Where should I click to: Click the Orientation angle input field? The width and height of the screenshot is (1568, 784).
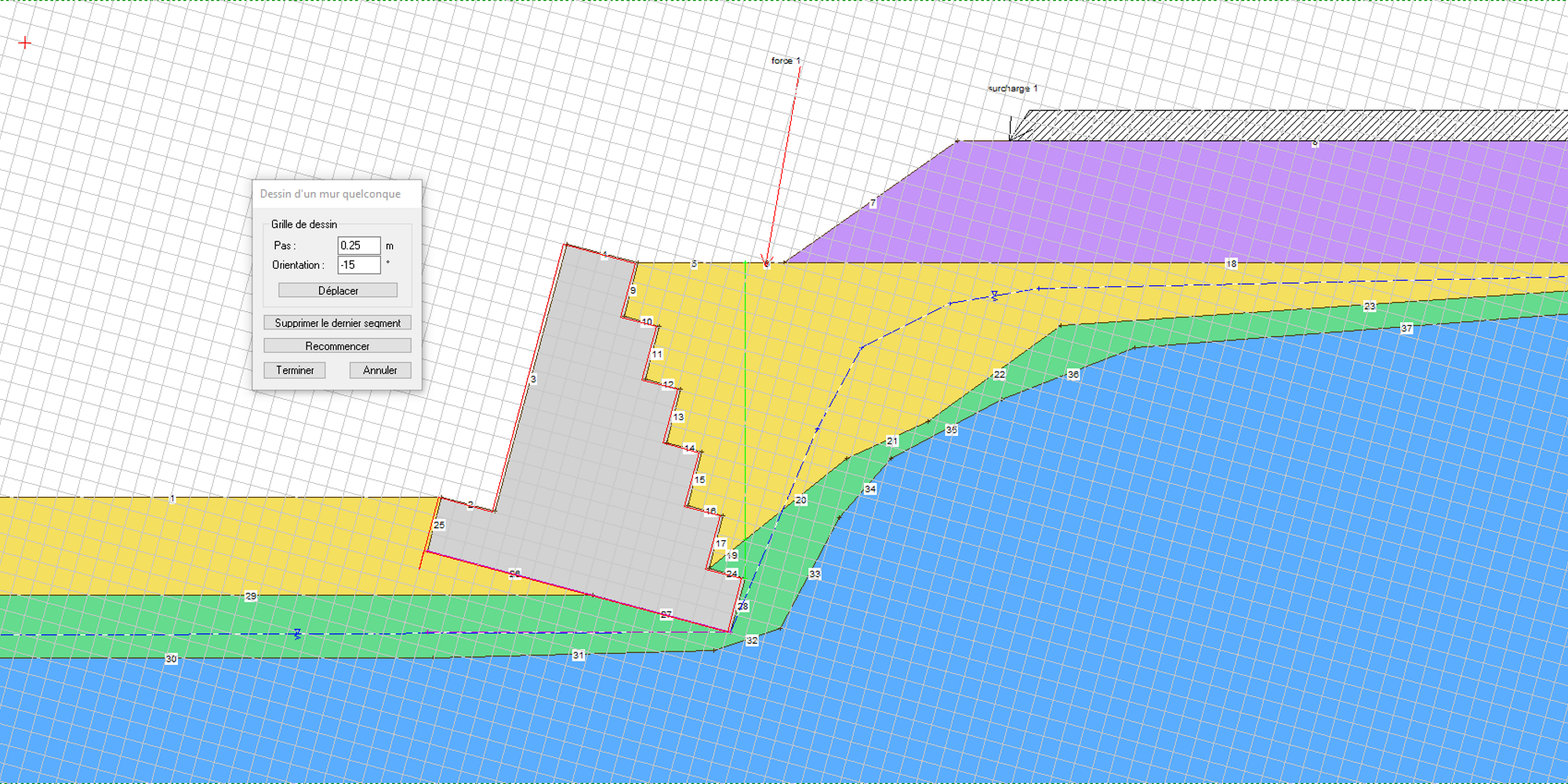(358, 265)
